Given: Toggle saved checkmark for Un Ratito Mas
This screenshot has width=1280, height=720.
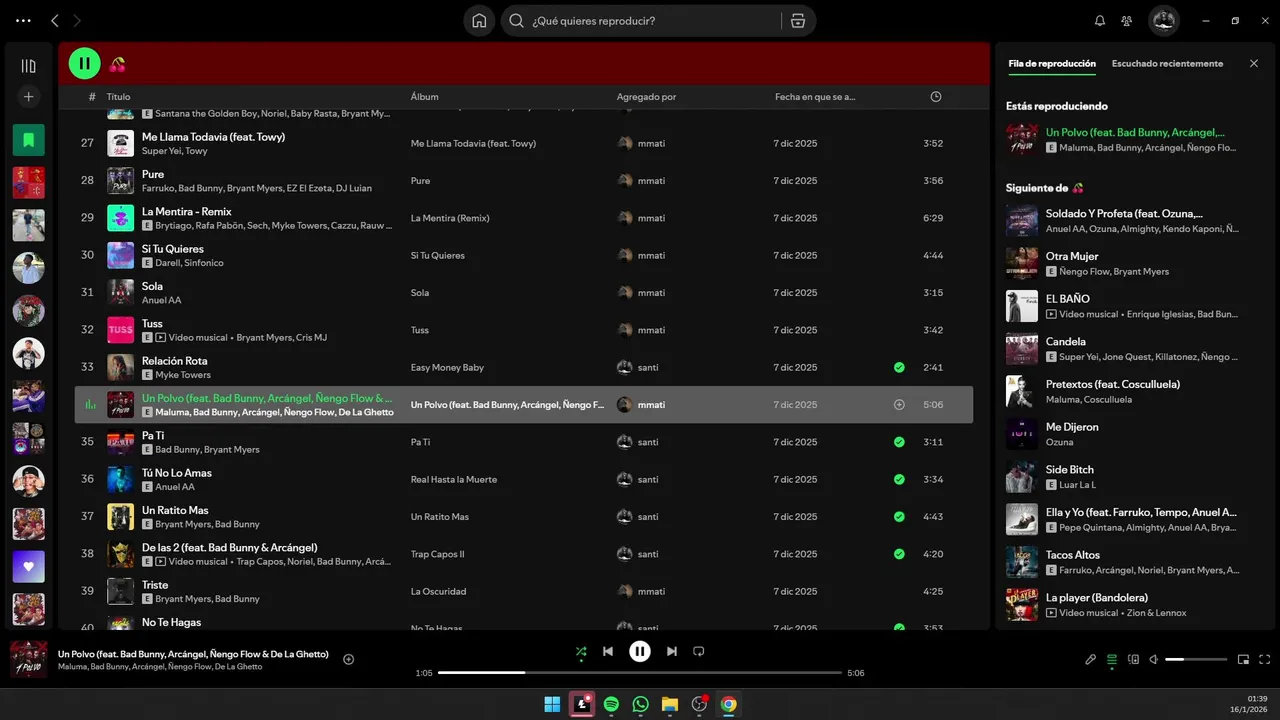Looking at the screenshot, I should tap(899, 517).
